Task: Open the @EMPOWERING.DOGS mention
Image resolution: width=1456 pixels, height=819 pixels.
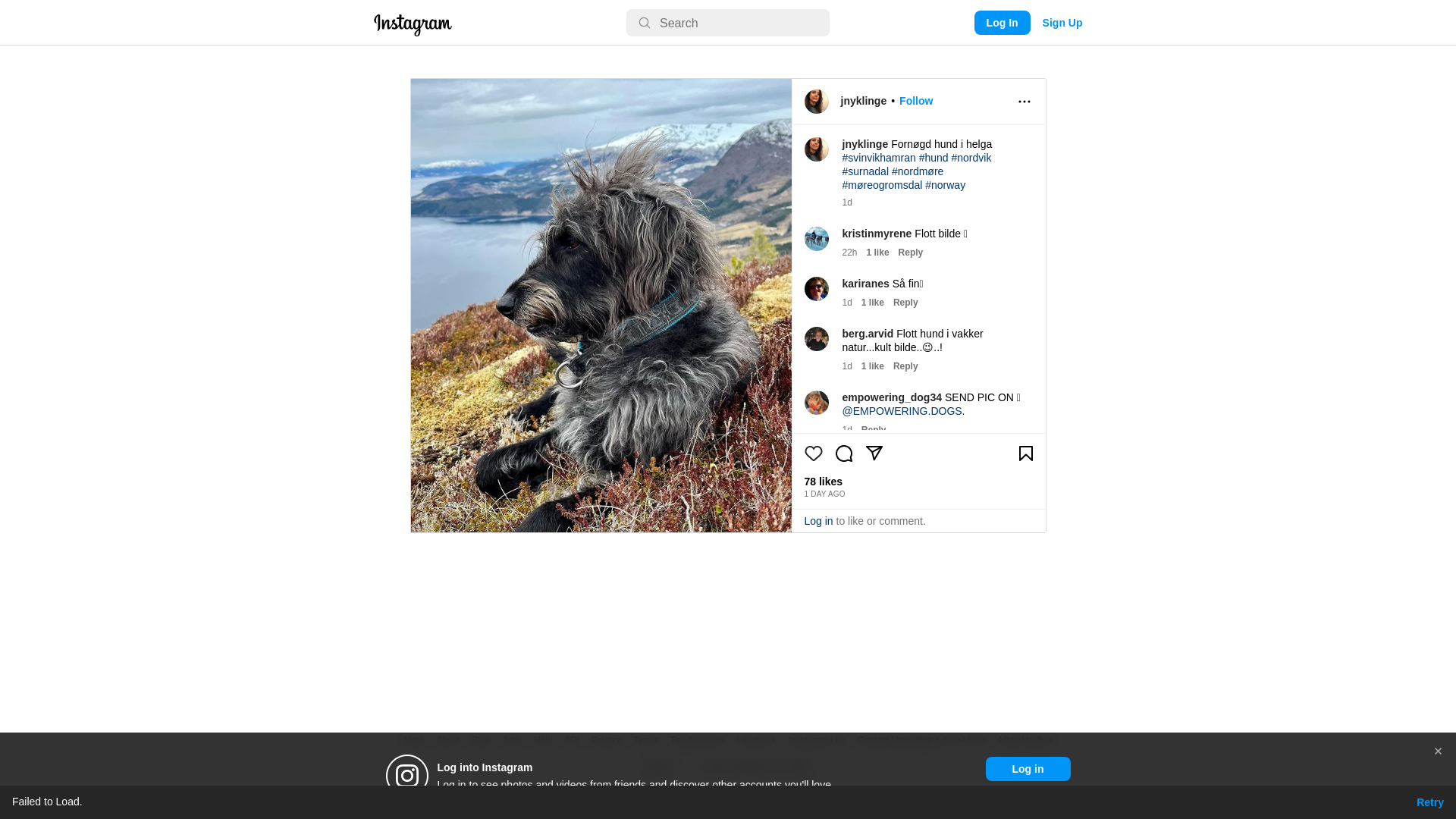Action: pos(901,411)
